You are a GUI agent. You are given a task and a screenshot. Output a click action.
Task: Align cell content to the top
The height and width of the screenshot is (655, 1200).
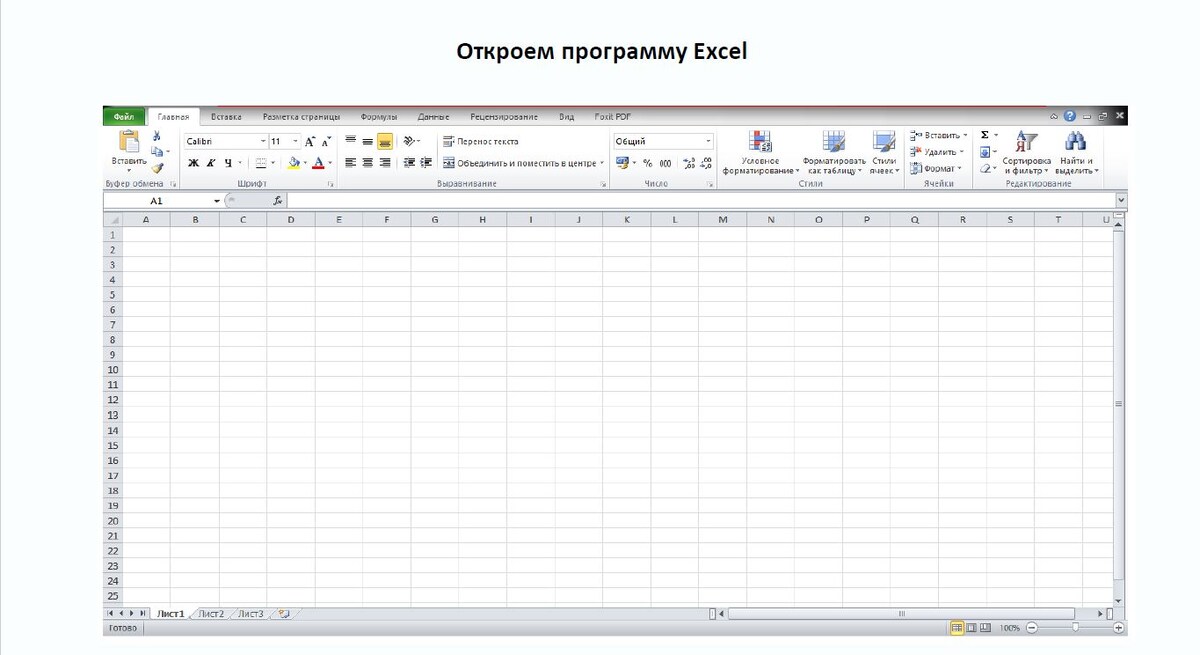coord(351,142)
